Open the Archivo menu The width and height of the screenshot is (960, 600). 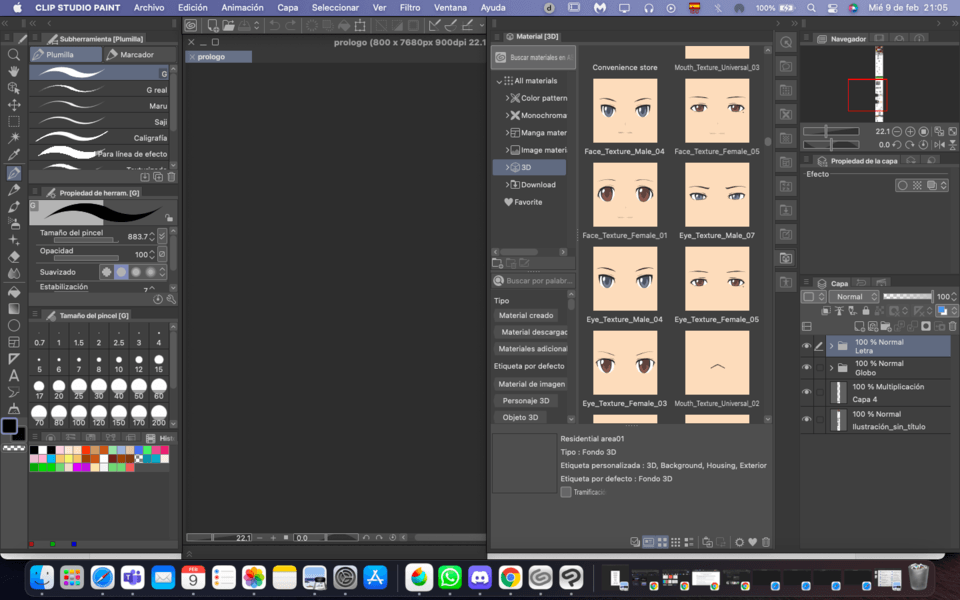[149, 7]
